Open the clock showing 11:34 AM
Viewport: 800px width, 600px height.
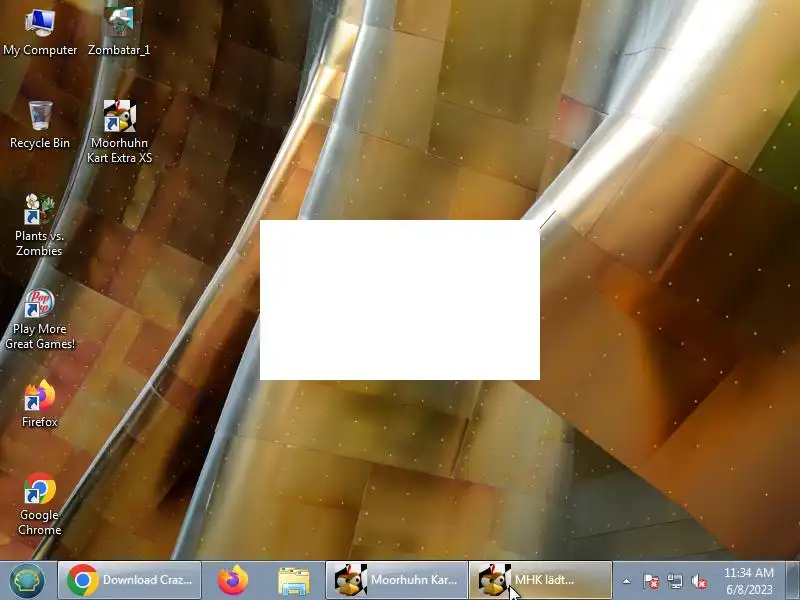[748, 581]
